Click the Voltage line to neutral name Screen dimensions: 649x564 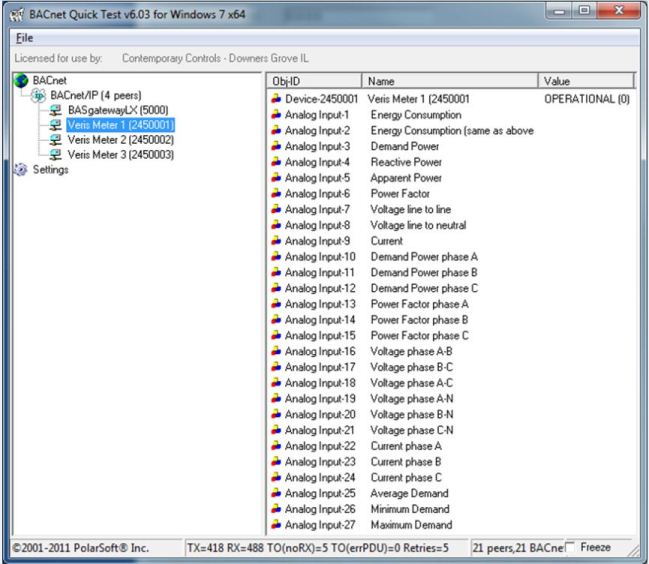[418, 225]
